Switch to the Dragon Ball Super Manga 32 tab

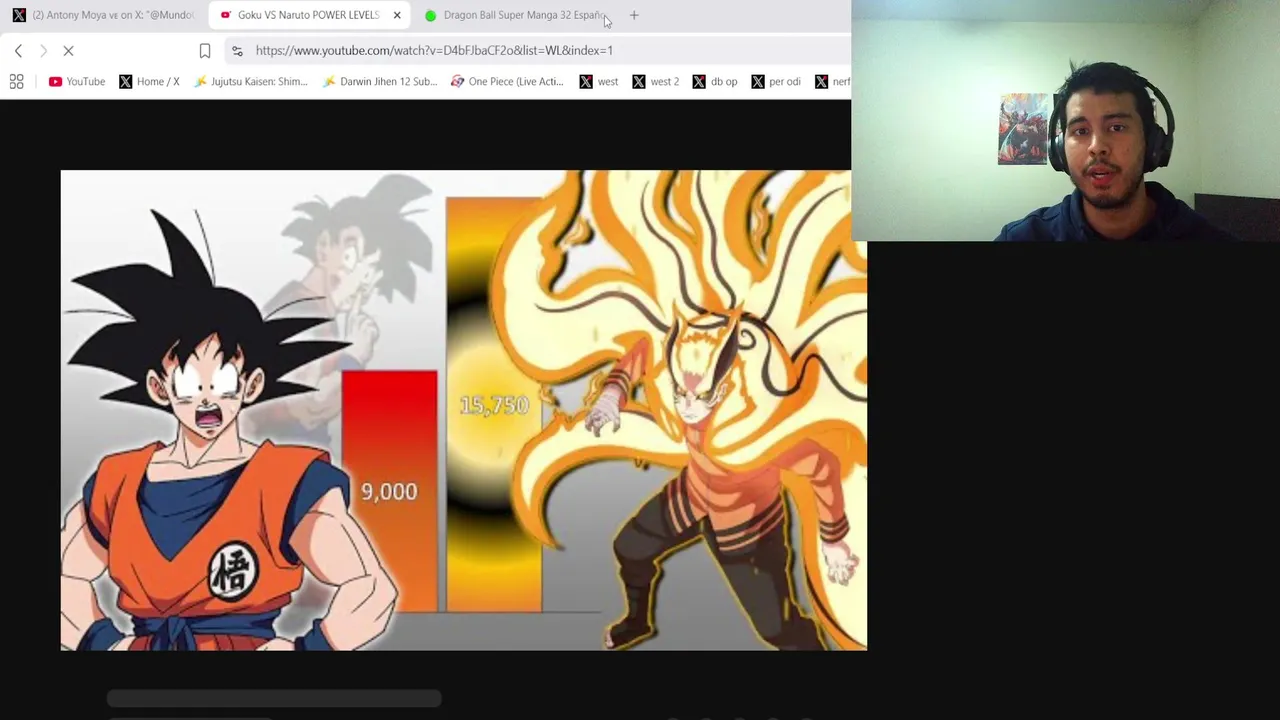[516, 15]
